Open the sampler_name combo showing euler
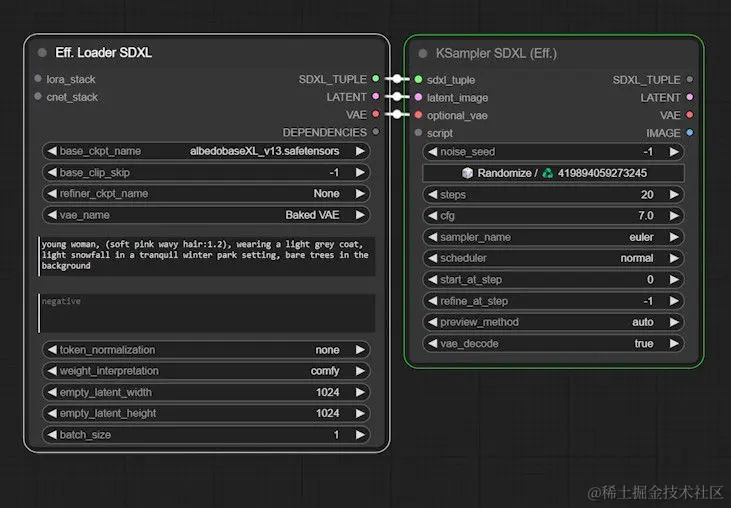This screenshot has width=731, height=508. (x=553, y=237)
